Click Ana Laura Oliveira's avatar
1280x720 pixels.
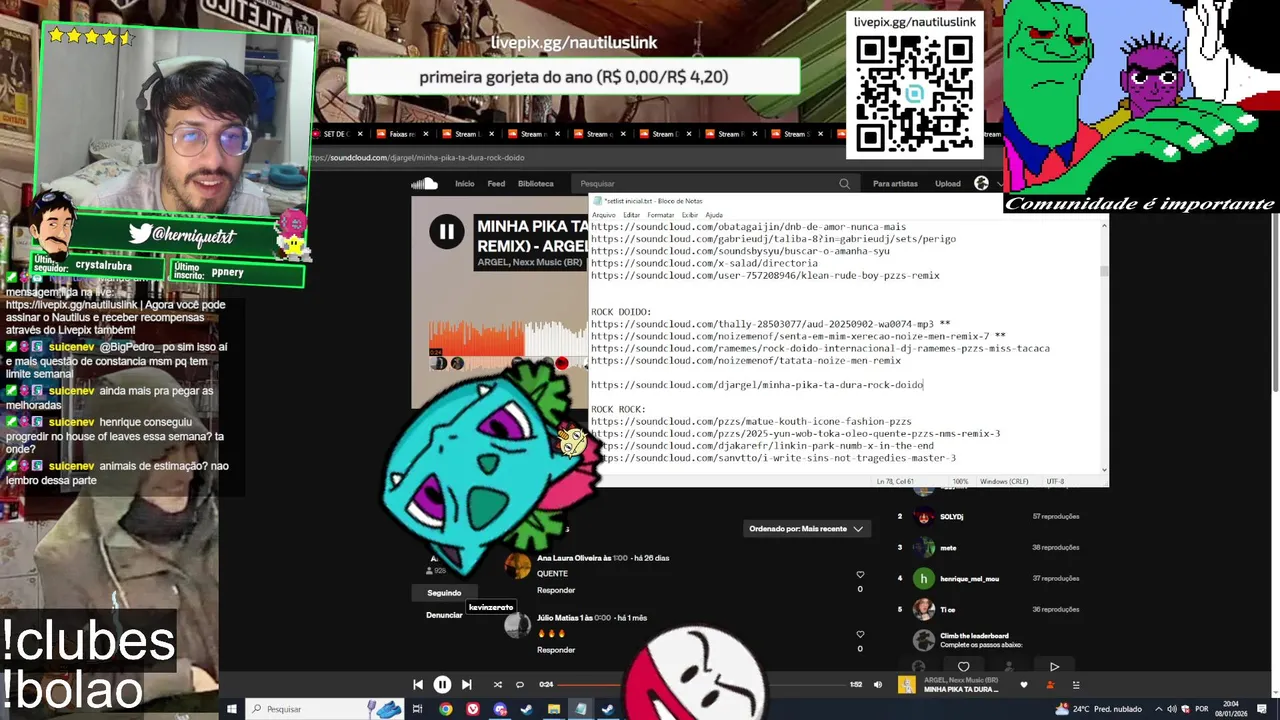coord(518,566)
